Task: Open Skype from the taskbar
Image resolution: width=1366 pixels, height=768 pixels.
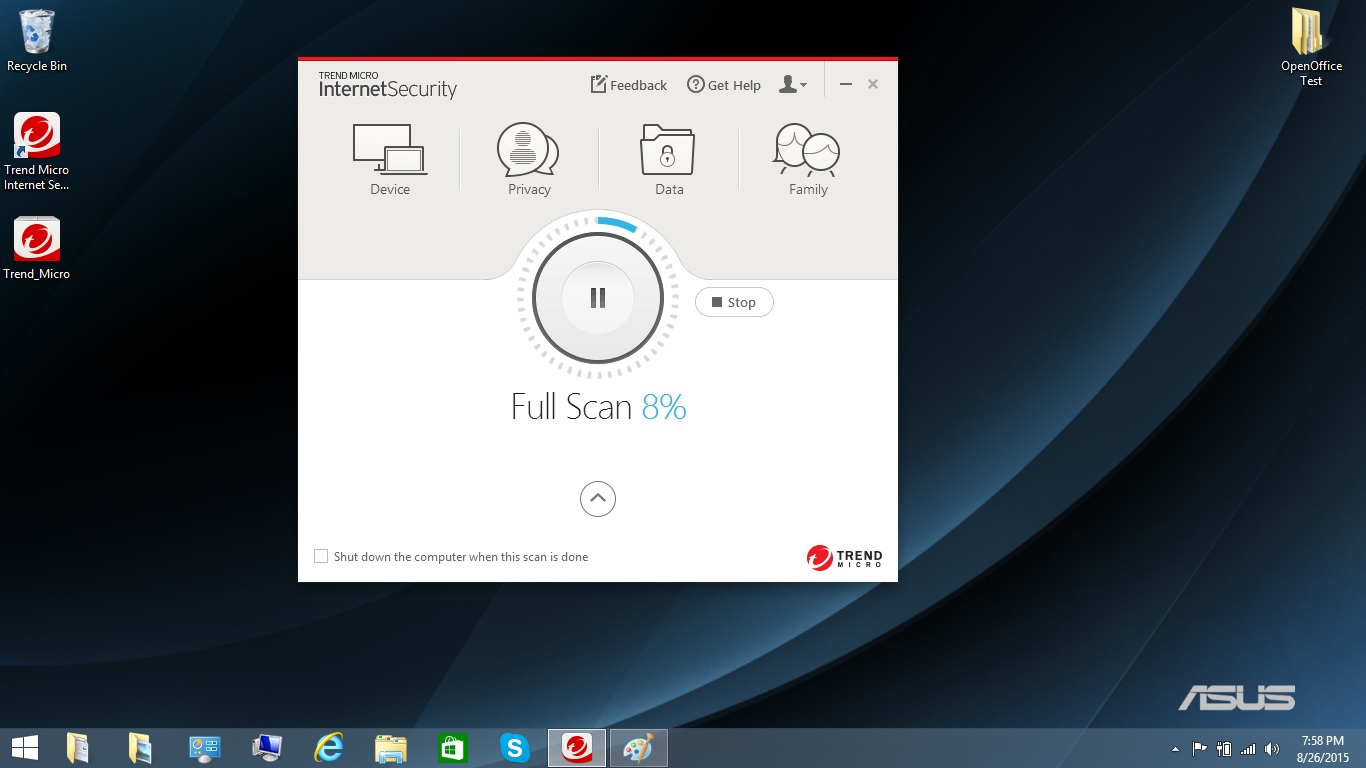Action: click(515, 747)
